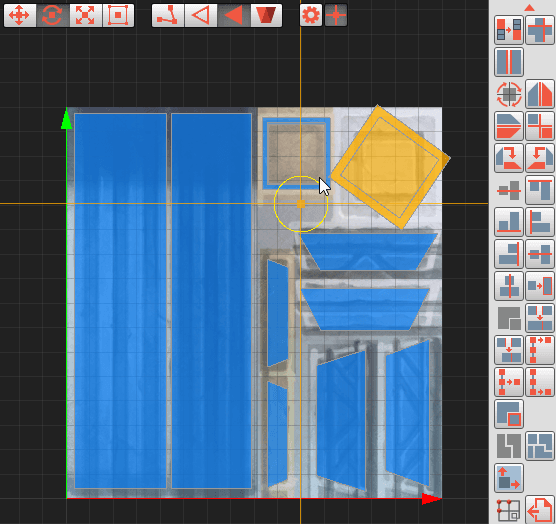
Task: Click the align left edge icon
Action: pyautogui.click(x=540, y=222)
